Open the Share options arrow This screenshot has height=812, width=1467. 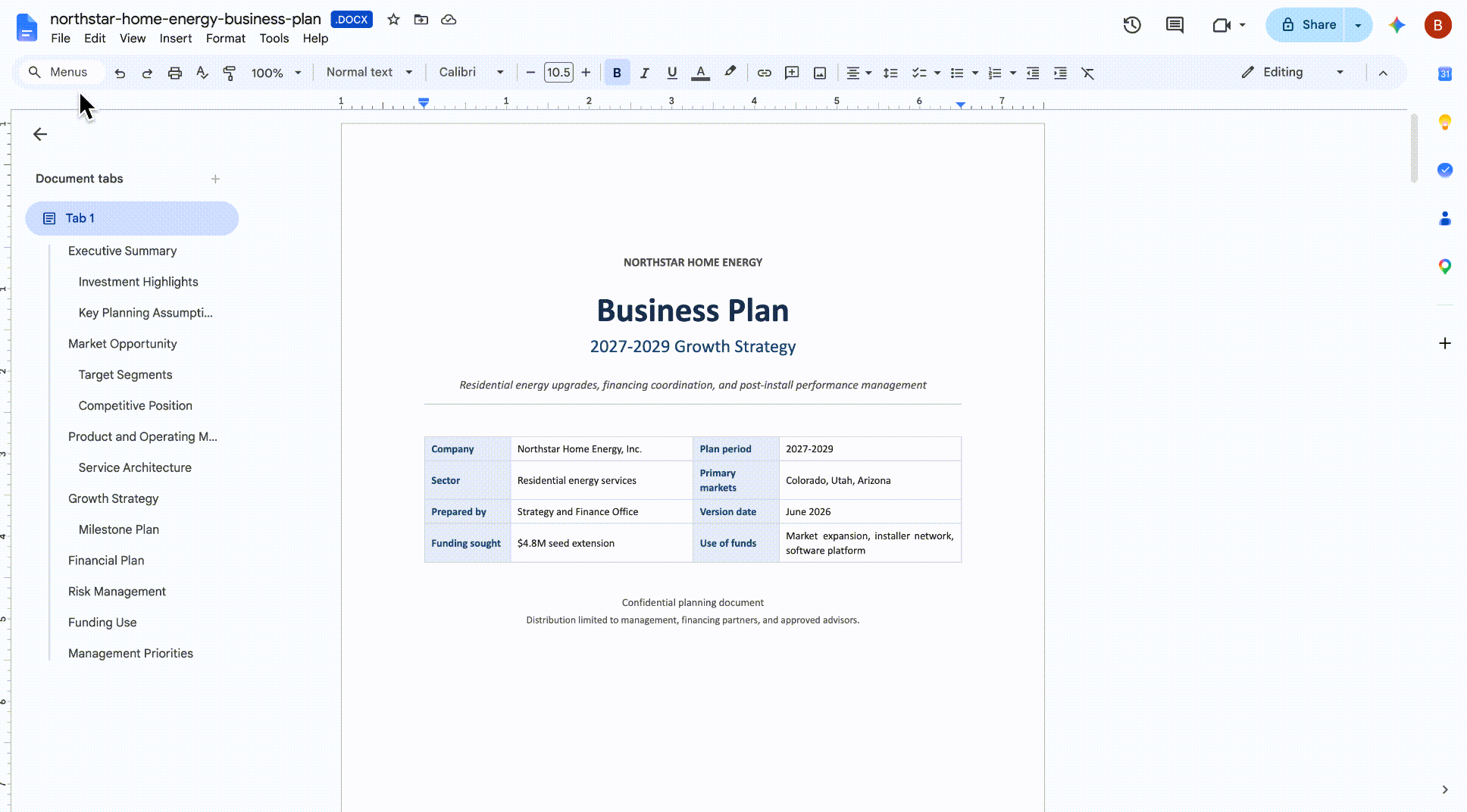[1358, 25]
